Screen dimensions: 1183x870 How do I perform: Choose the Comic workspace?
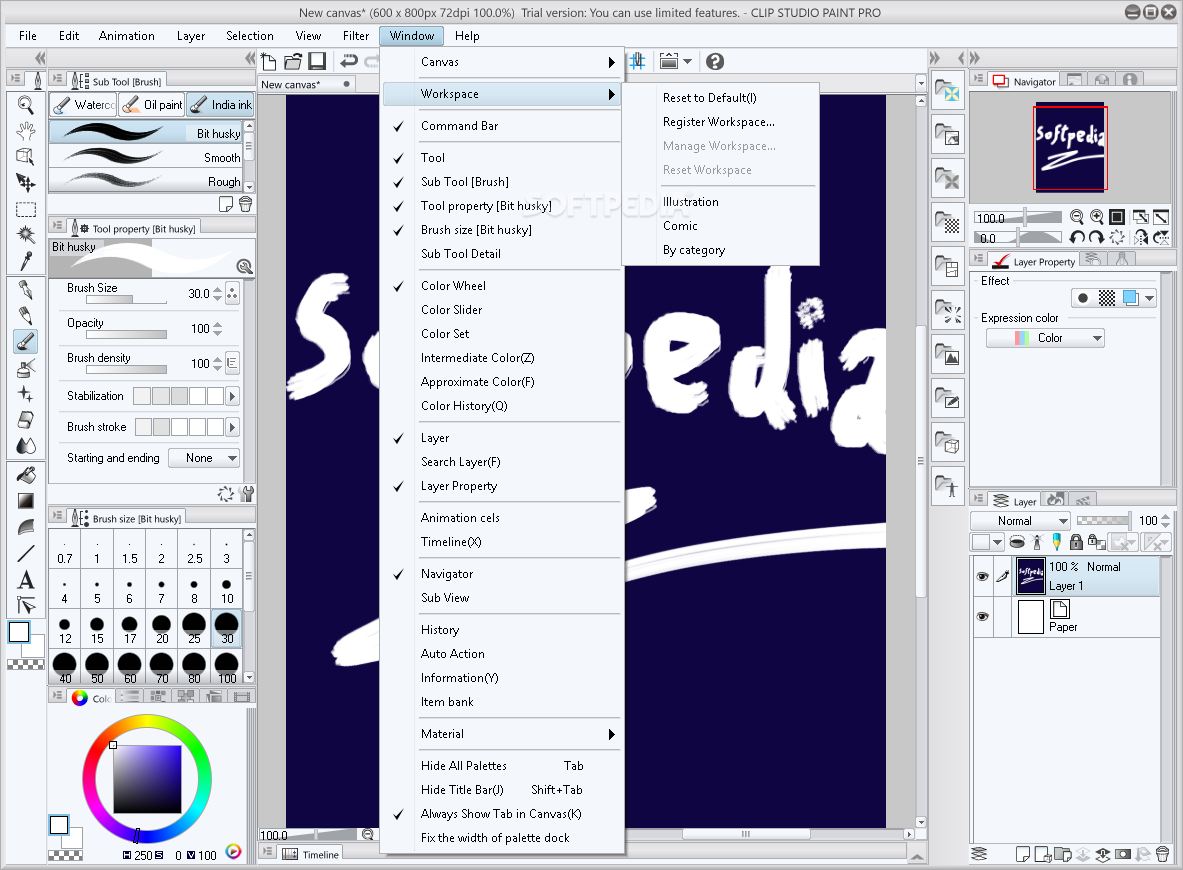click(680, 226)
